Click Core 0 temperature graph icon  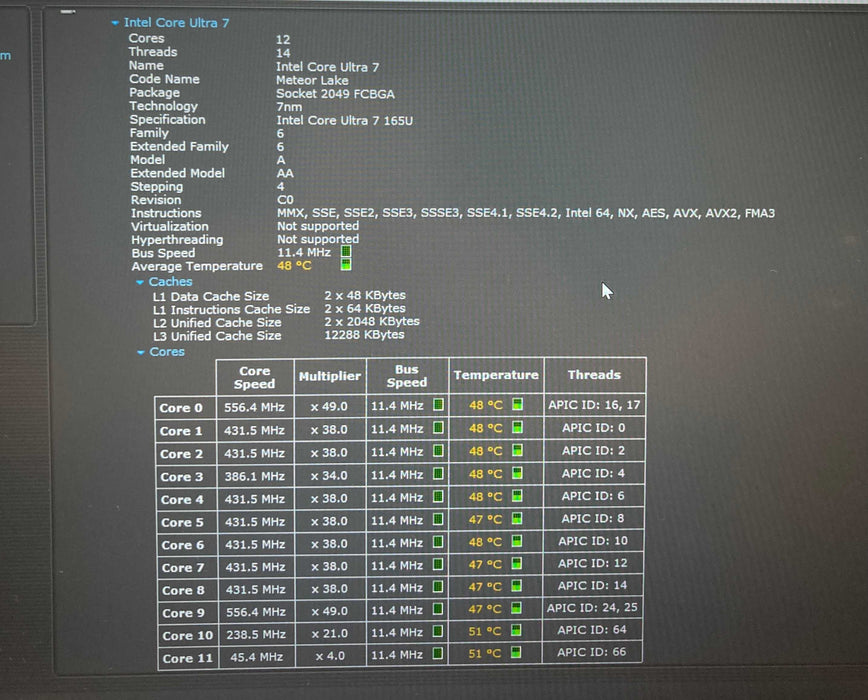point(518,405)
